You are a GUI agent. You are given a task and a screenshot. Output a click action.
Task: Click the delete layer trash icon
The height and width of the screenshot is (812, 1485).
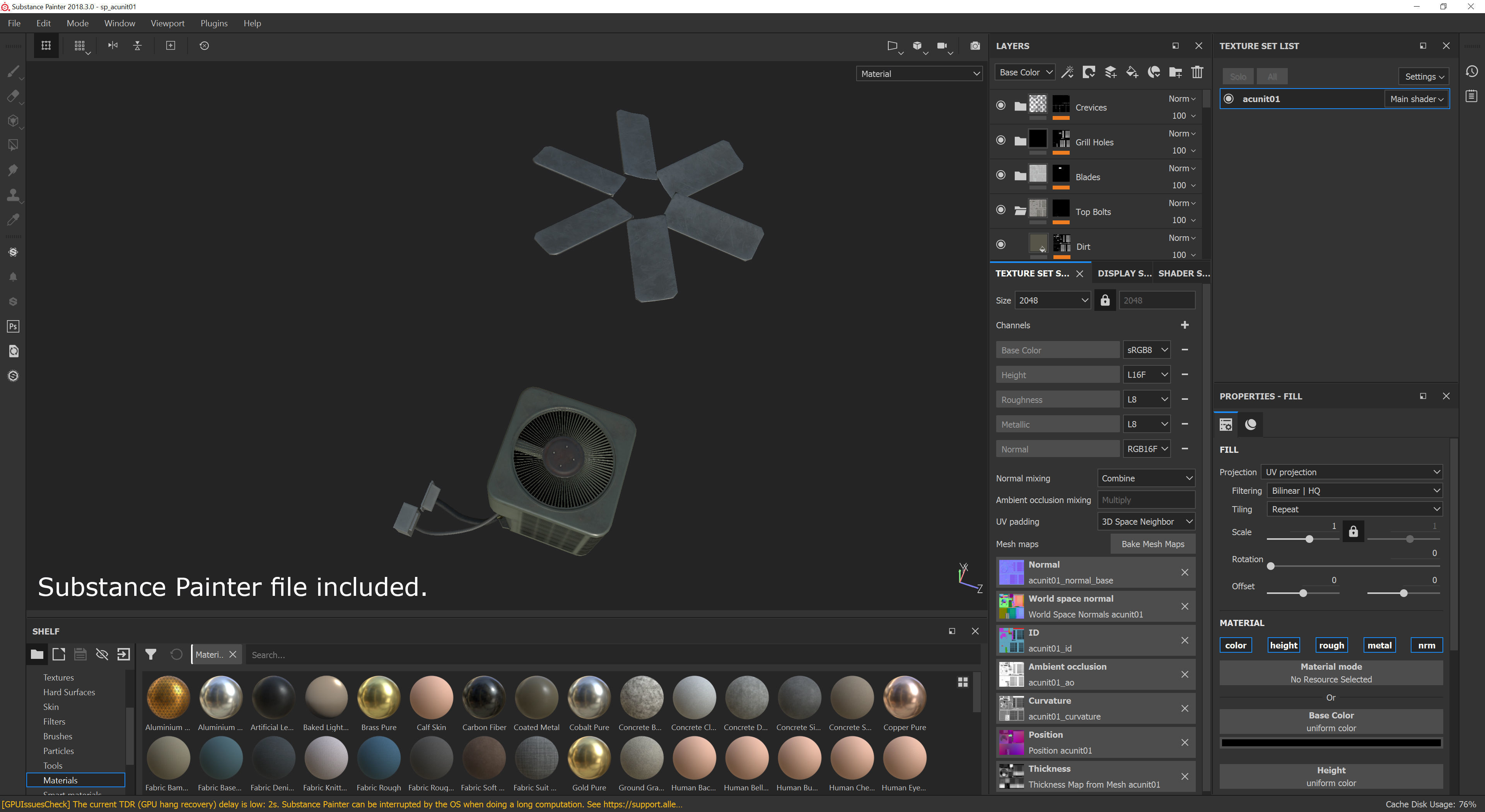pos(1197,73)
